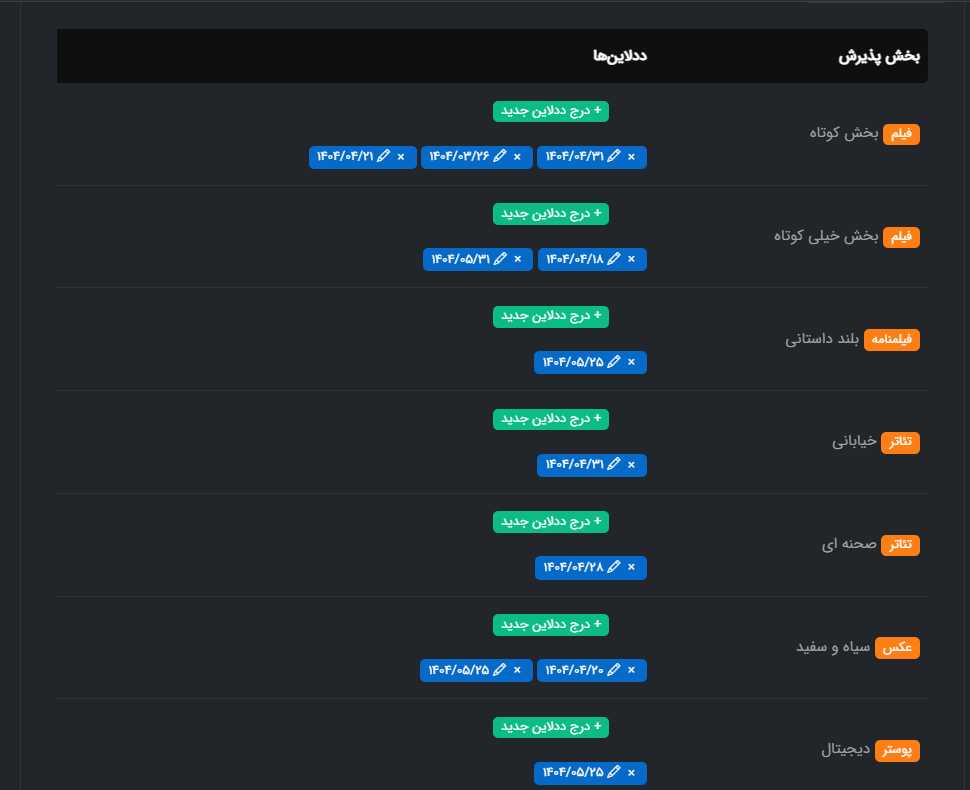
Task: Edit the 1404/04/28 deadline pencil icon
Action: (x=614, y=568)
